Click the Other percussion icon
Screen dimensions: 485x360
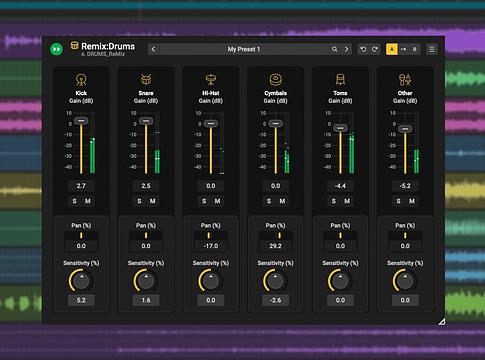[x=405, y=80]
